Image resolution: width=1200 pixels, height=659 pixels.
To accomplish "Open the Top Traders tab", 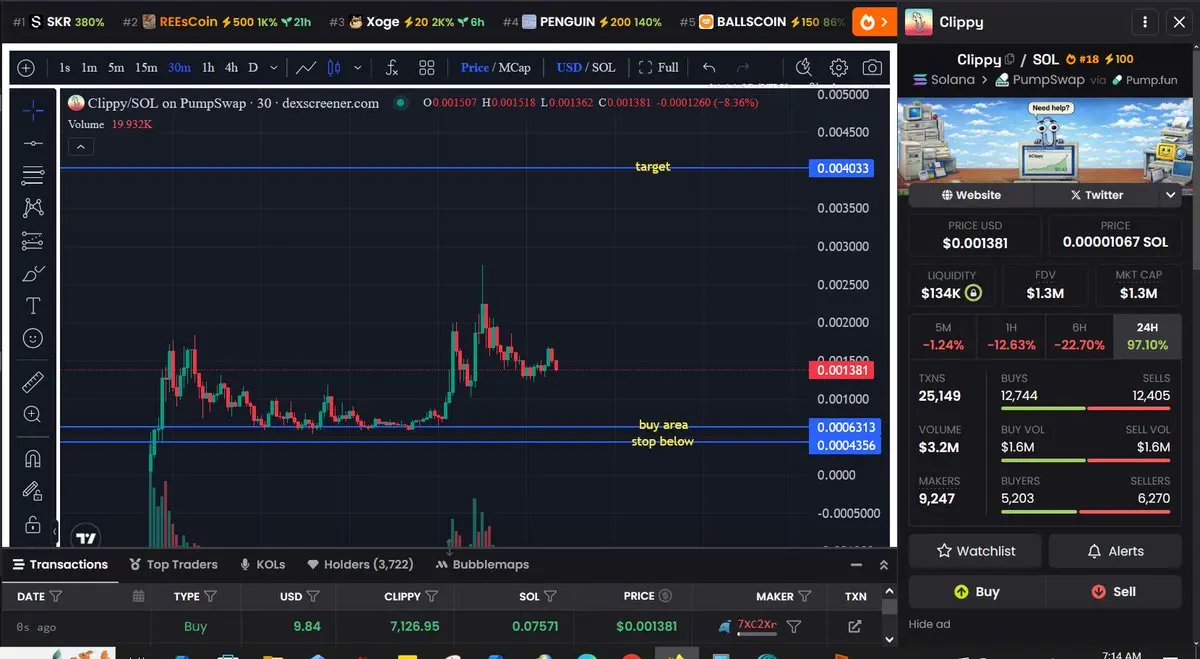I will [x=174, y=564].
